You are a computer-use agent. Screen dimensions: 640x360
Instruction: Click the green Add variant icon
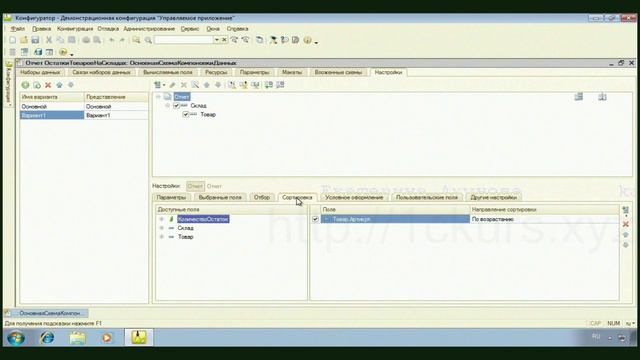pyautogui.click(x=25, y=85)
